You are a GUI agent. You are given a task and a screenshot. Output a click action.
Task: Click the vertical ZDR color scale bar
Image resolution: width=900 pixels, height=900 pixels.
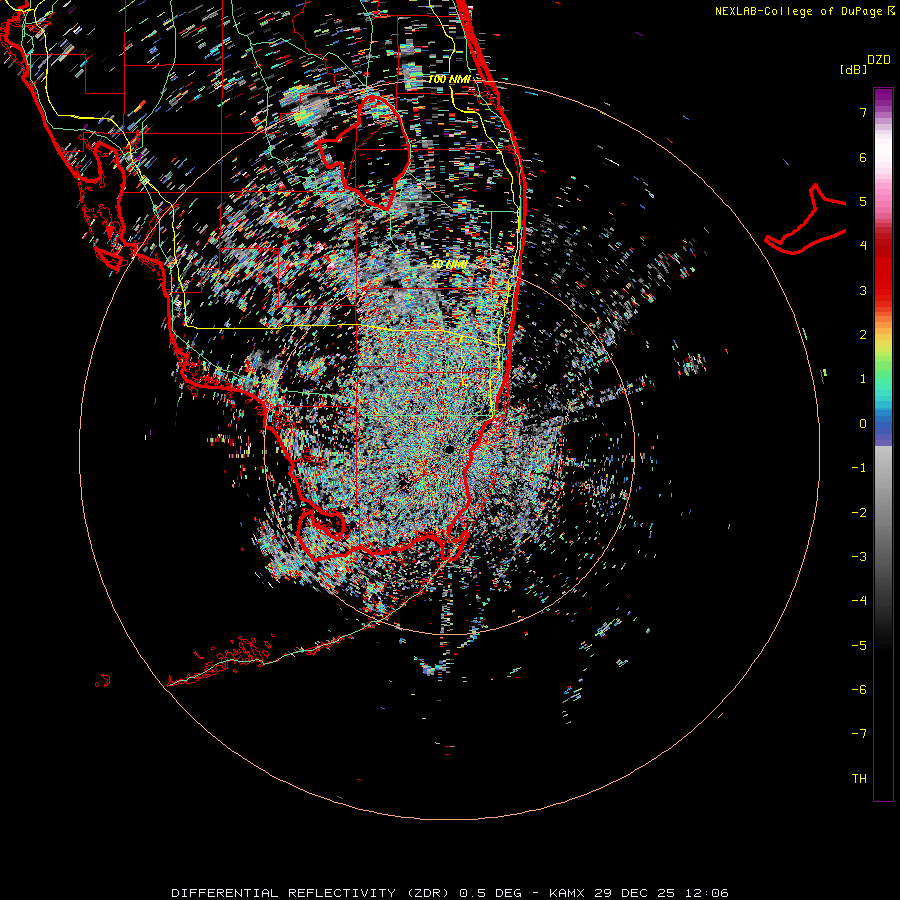[x=883, y=444]
